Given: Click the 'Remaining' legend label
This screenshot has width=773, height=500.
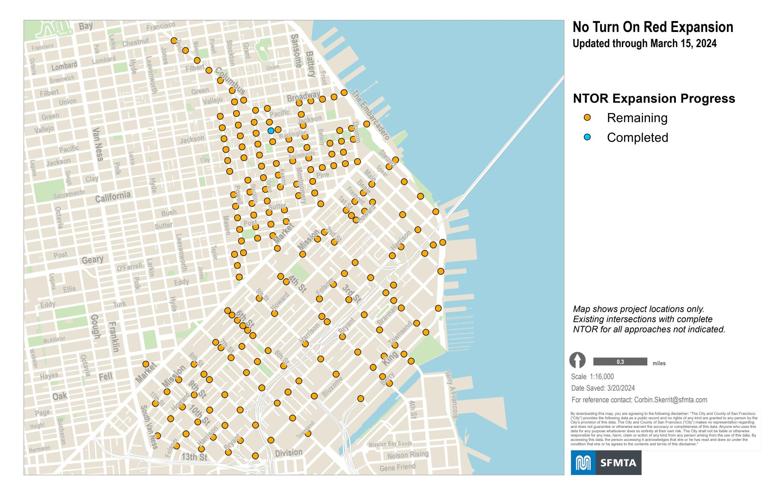Looking at the screenshot, I should coord(637,119).
